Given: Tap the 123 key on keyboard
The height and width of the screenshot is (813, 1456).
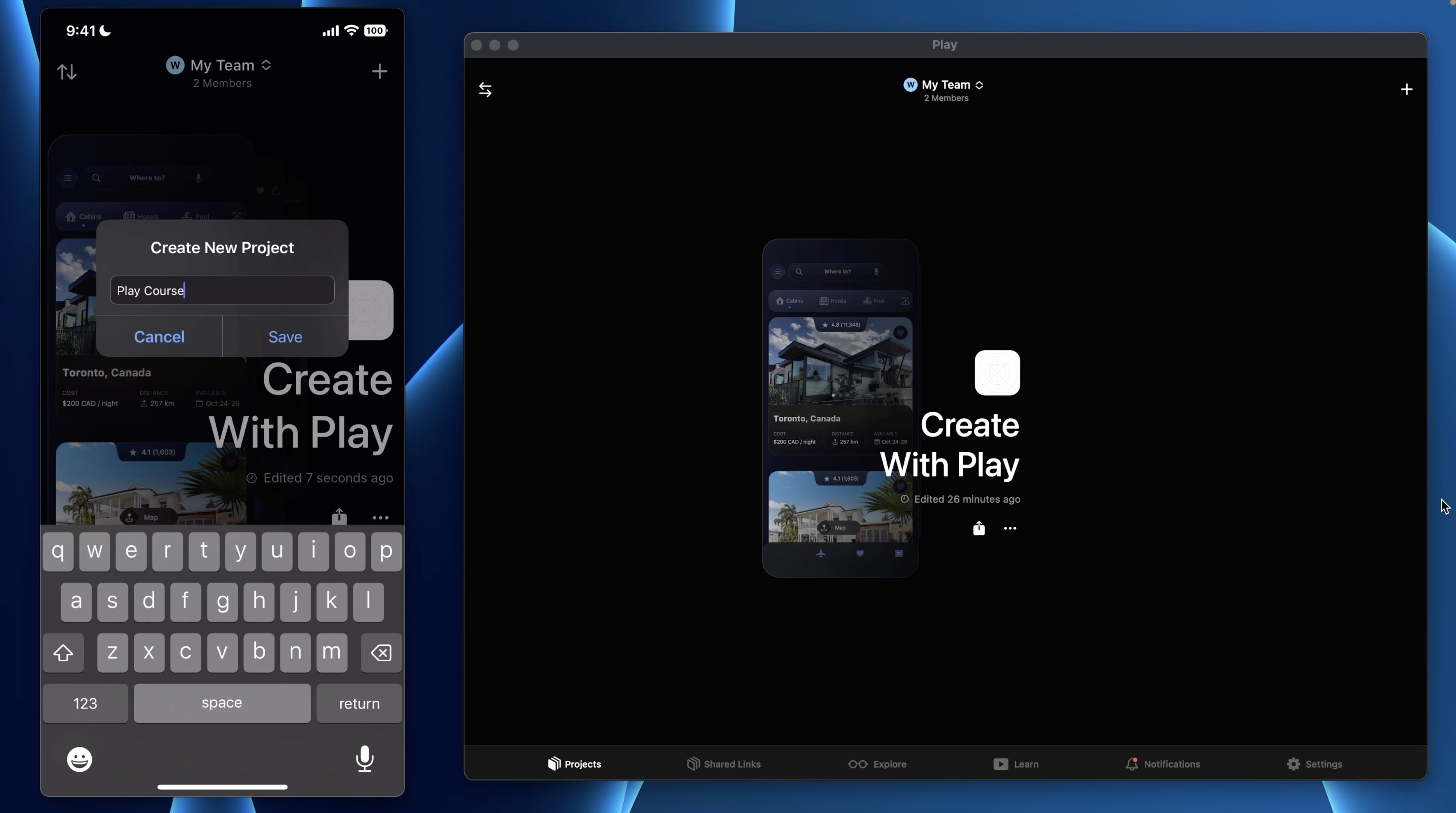Looking at the screenshot, I should click(85, 703).
